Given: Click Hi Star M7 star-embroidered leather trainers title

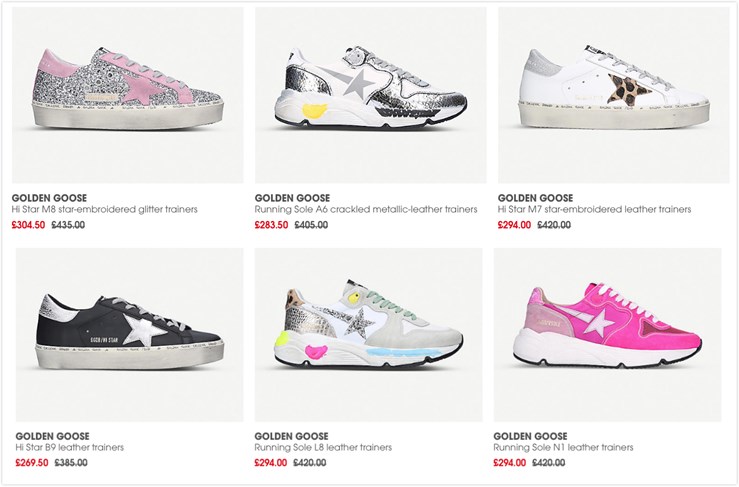Looking at the screenshot, I should point(595,209).
